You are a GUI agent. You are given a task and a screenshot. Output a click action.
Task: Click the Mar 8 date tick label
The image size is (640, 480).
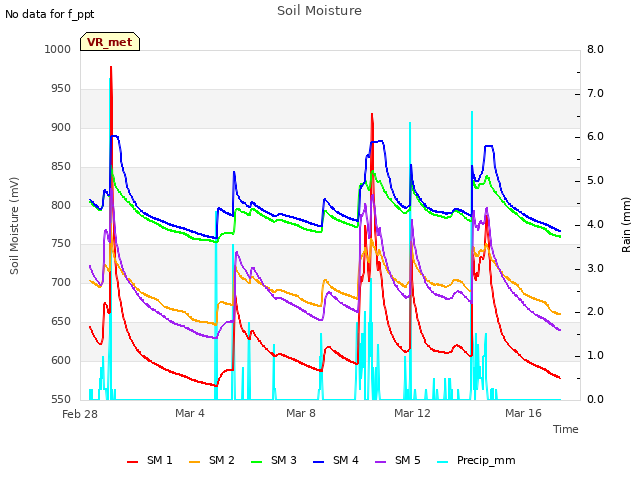pyautogui.click(x=301, y=413)
